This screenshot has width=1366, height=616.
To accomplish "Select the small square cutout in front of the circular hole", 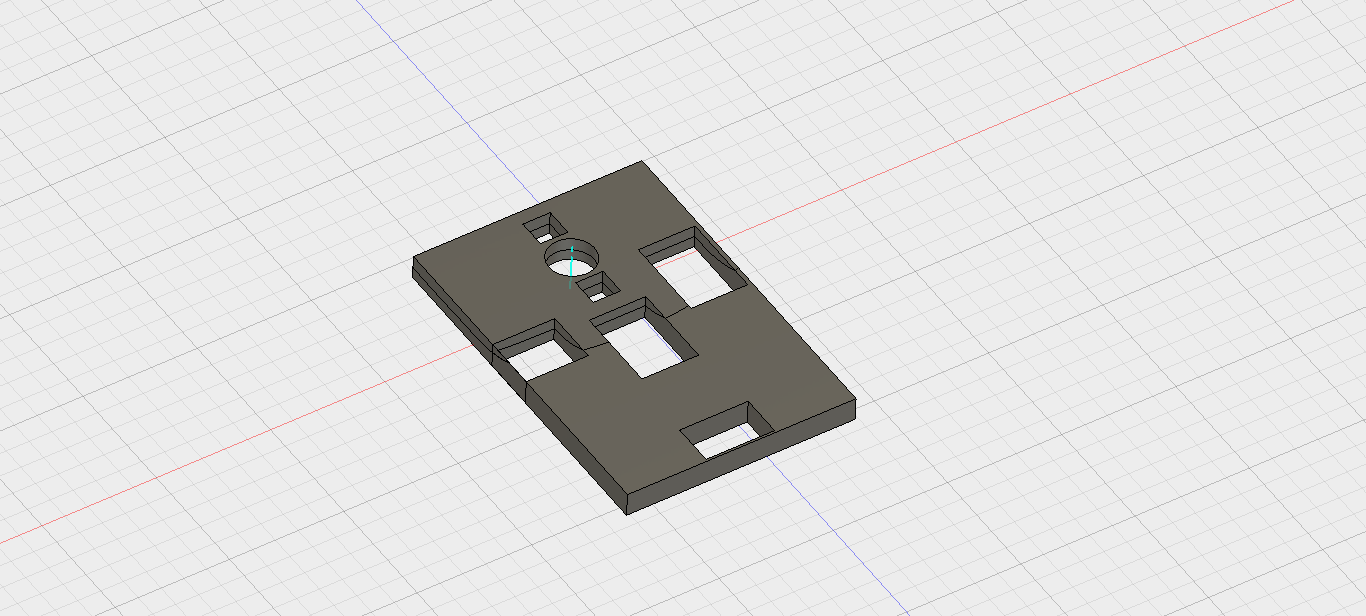I will click(x=597, y=288).
